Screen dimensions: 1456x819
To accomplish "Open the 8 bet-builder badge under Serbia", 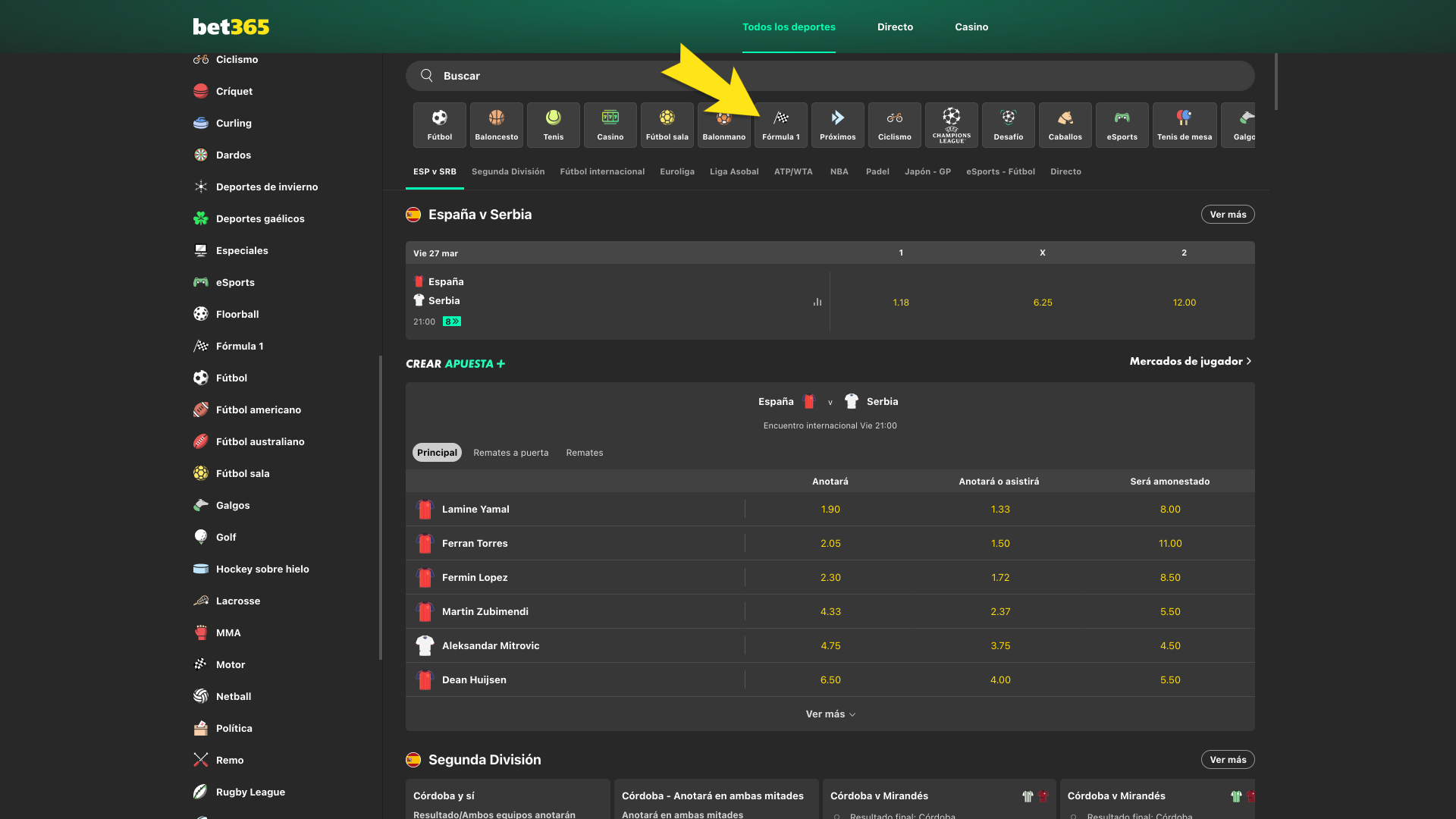I will click(x=452, y=322).
